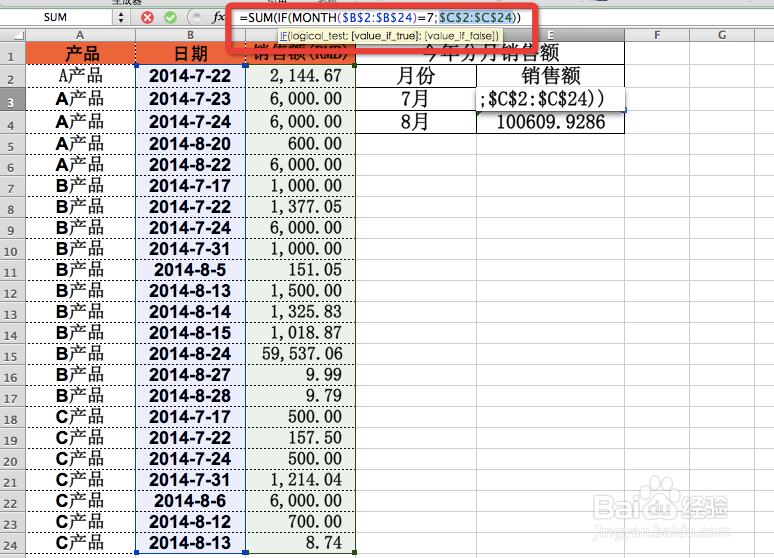Click cell with value 9.79

(x=301, y=396)
